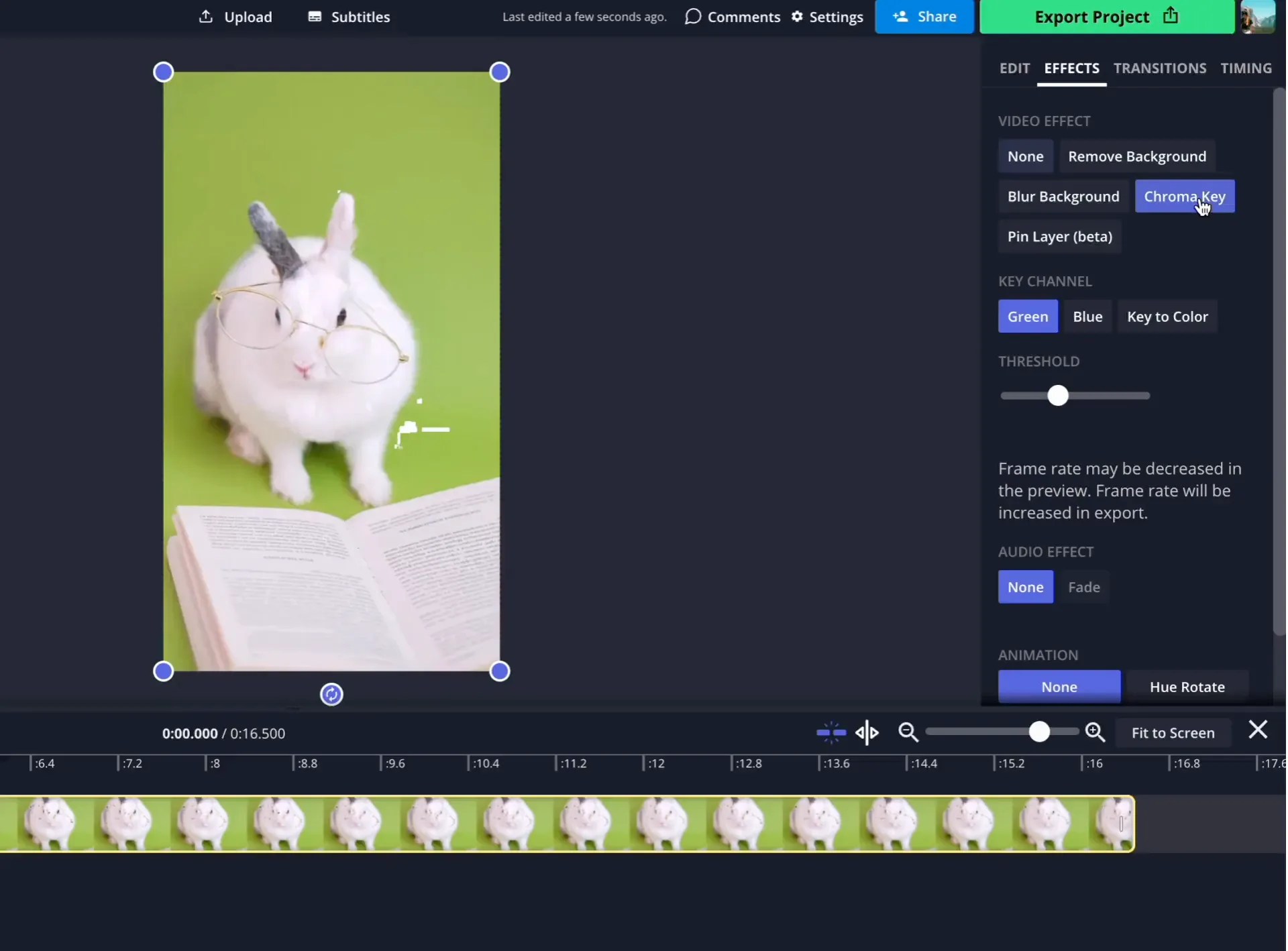The height and width of the screenshot is (951, 1288).
Task: Close the timeline with the X icon
Action: pos(1258,730)
